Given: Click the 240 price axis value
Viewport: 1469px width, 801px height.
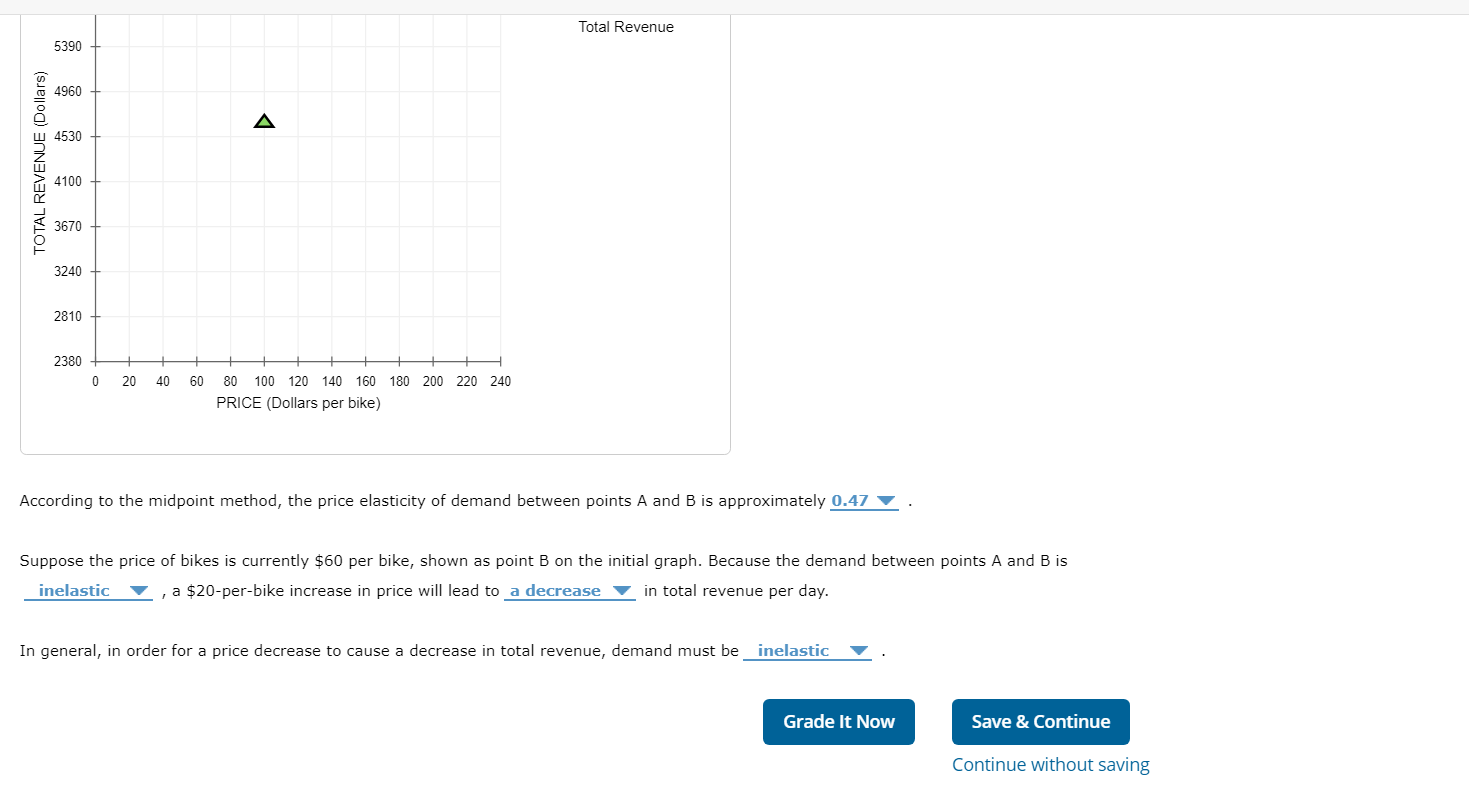Looking at the screenshot, I should tap(500, 381).
